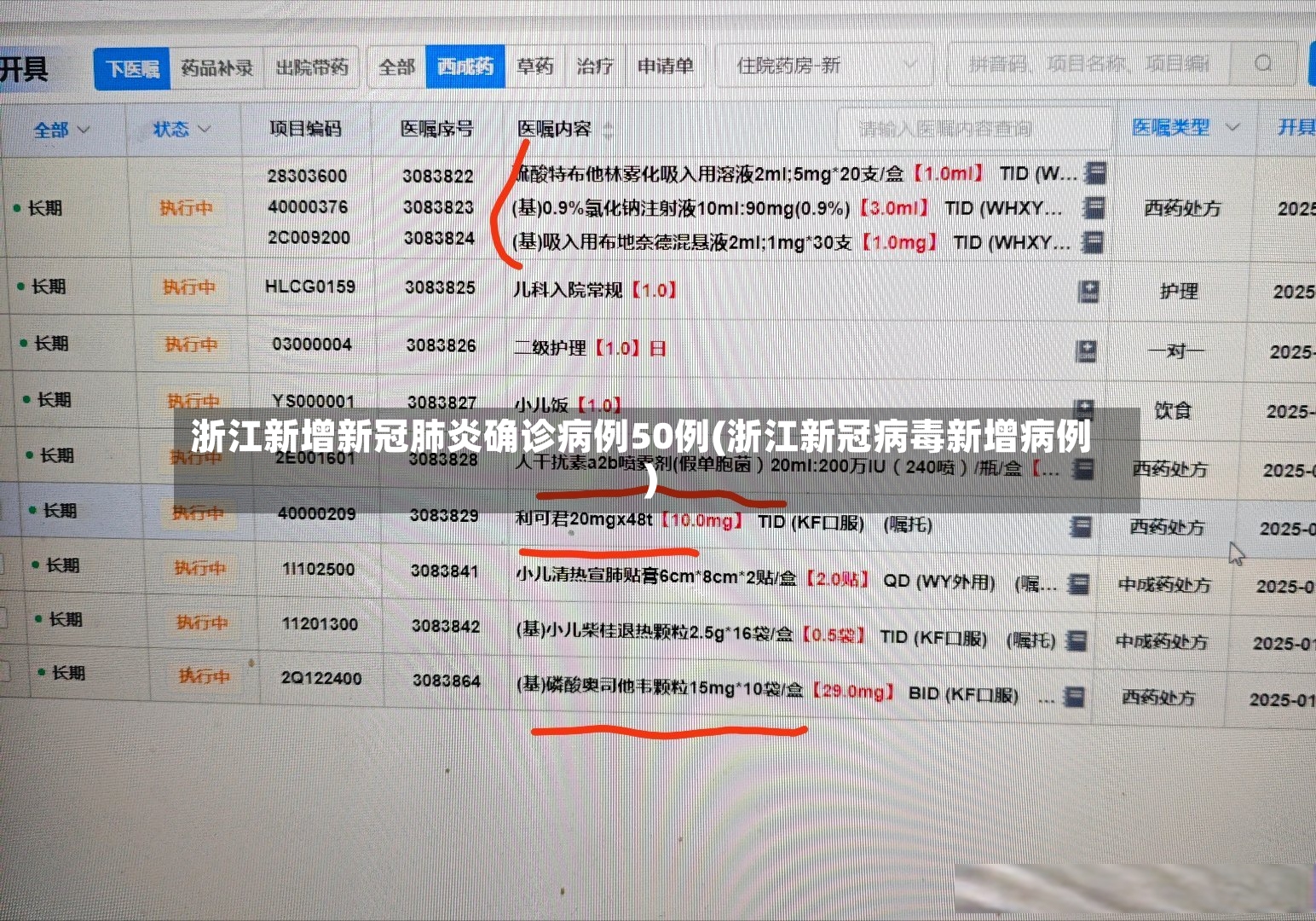Screen dimensions: 1316x921
Task: Select project code 2C009200
Action: [x=309, y=237]
